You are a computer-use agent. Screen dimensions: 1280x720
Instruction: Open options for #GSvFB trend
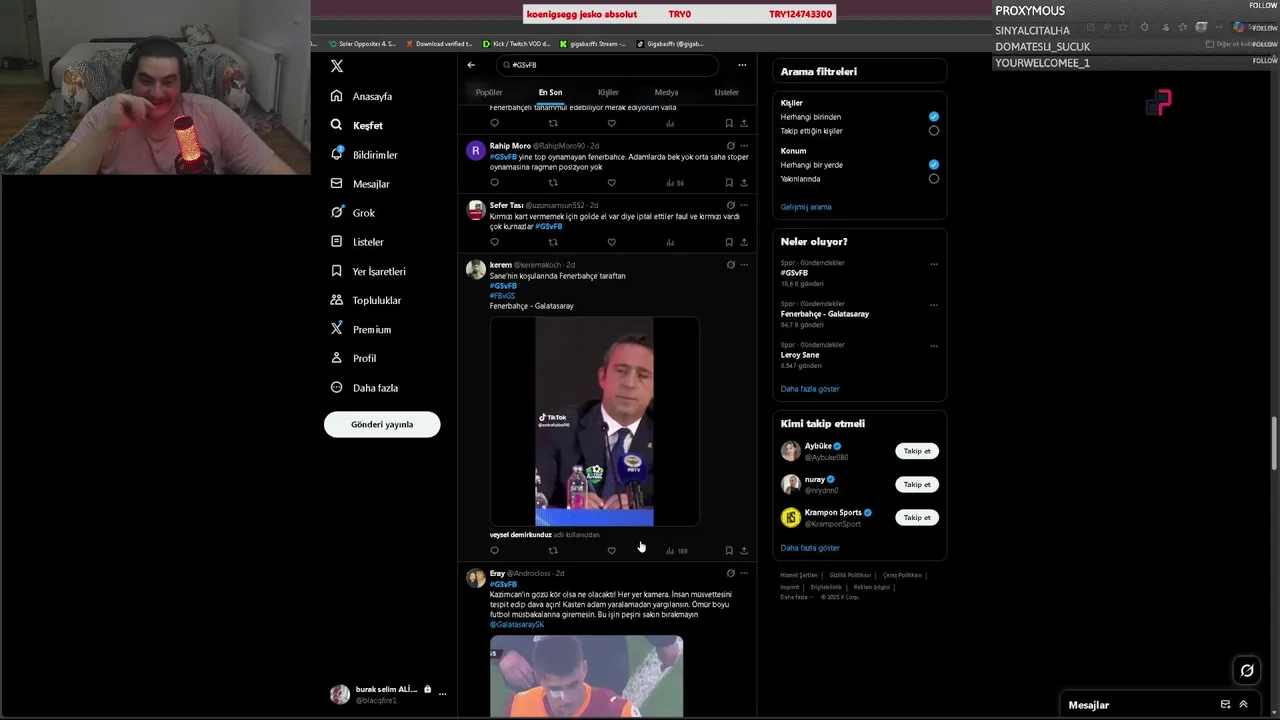click(x=934, y=264)
